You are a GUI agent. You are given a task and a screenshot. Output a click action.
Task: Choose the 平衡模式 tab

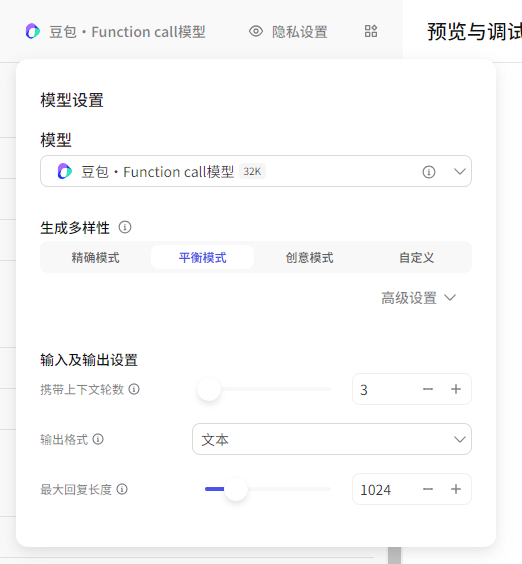point(202,258)
